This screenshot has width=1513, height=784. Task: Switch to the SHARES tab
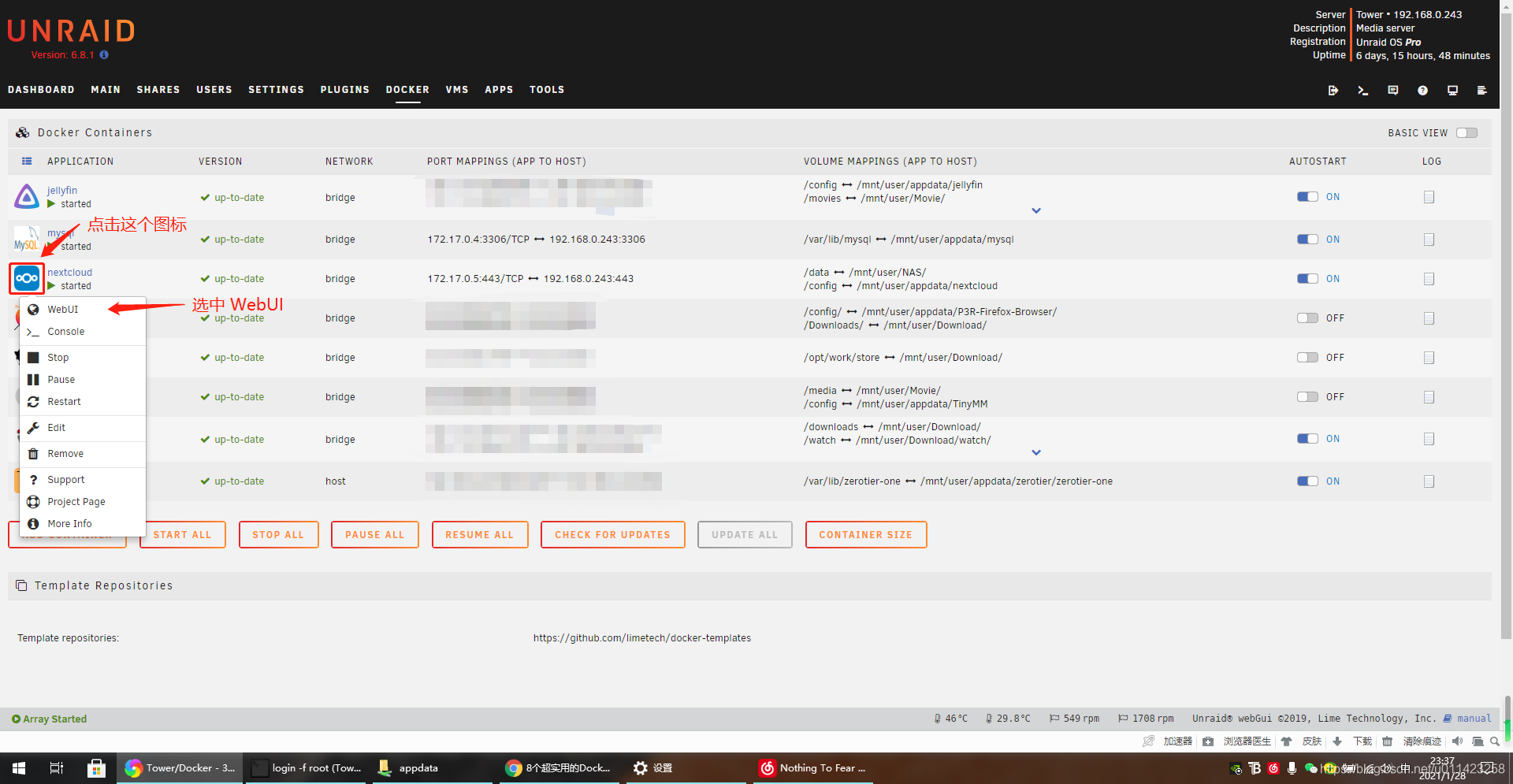coord(158,90)
